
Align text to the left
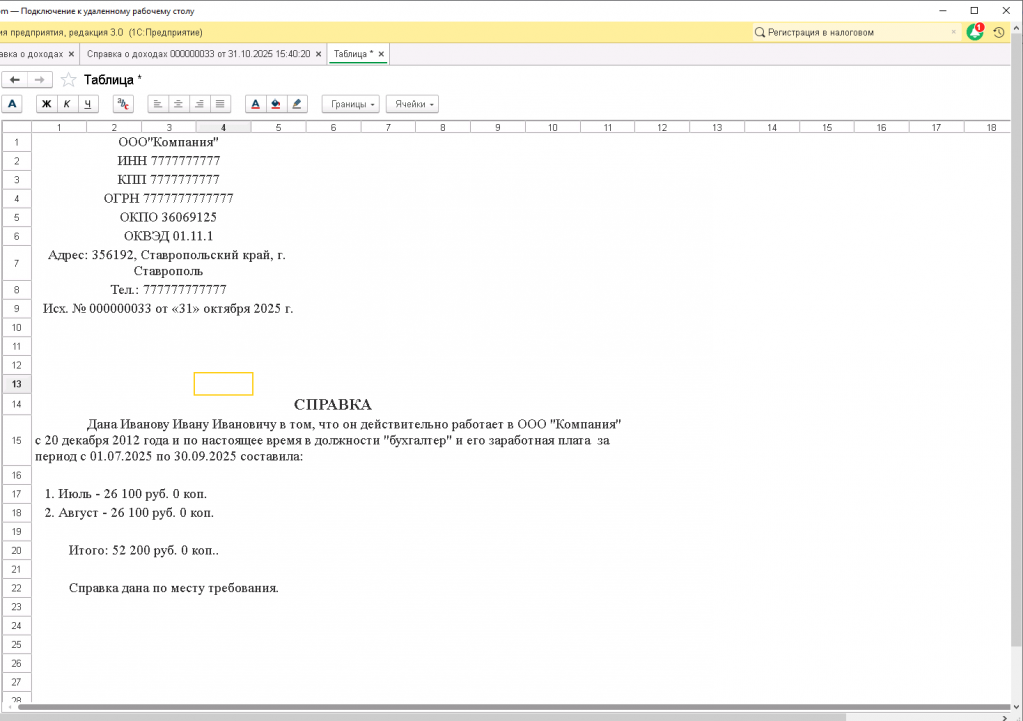click(158, 104)
